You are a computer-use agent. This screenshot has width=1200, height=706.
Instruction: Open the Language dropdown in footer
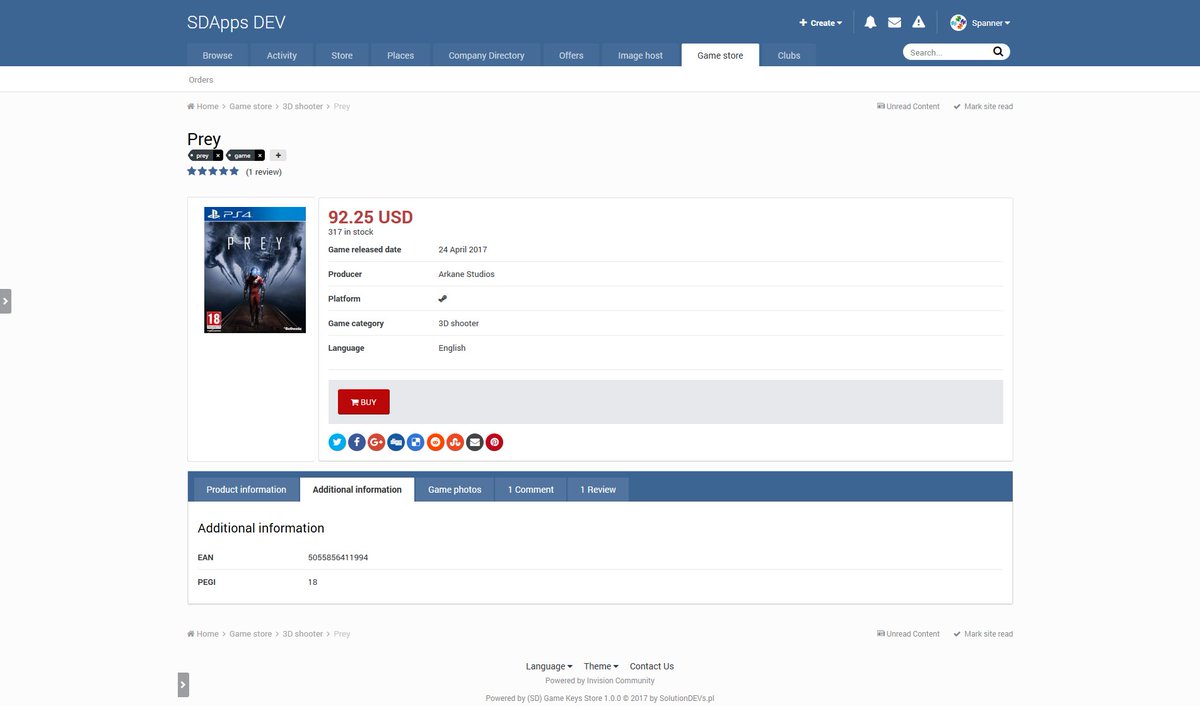click(549, 666)
